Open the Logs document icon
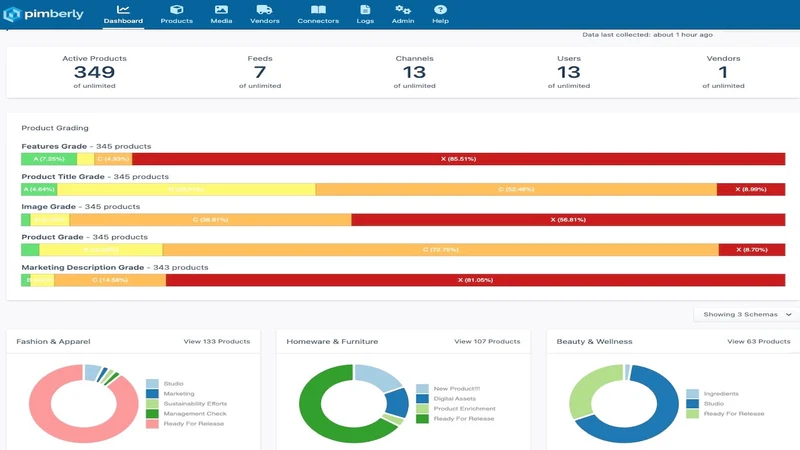This screenshot has height=450, width=800. [365, 10]
